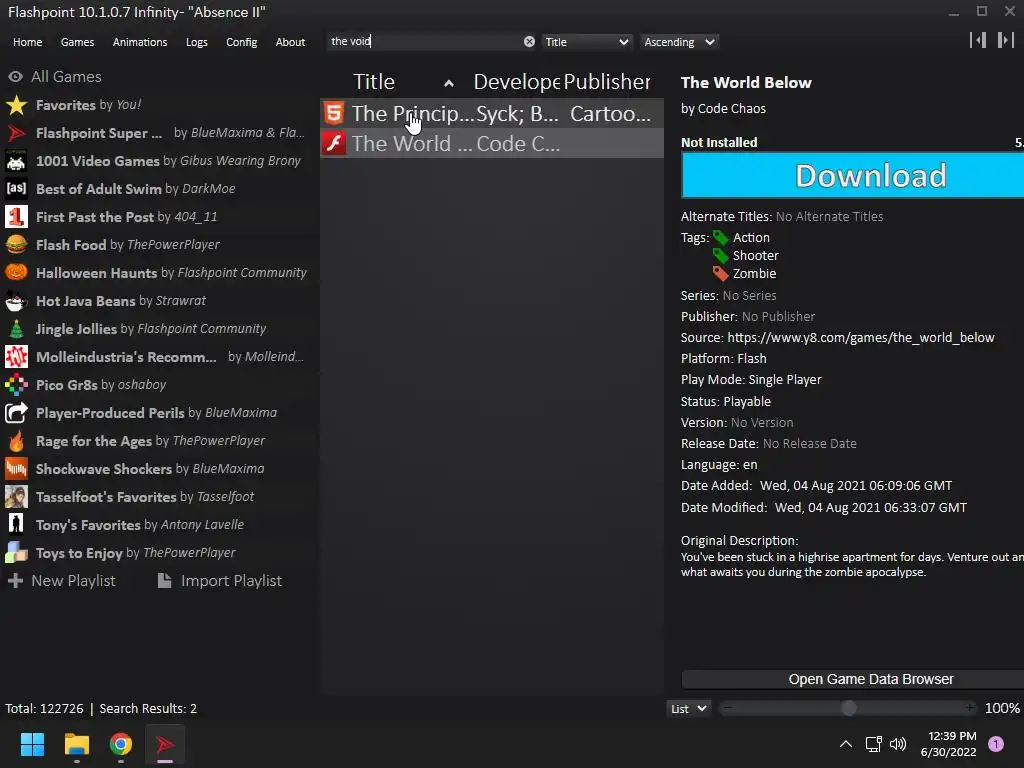Select the Hot Java Beans playlist
The width and height of the screenshot is (1024, 768).
click(x=160, y=301)
